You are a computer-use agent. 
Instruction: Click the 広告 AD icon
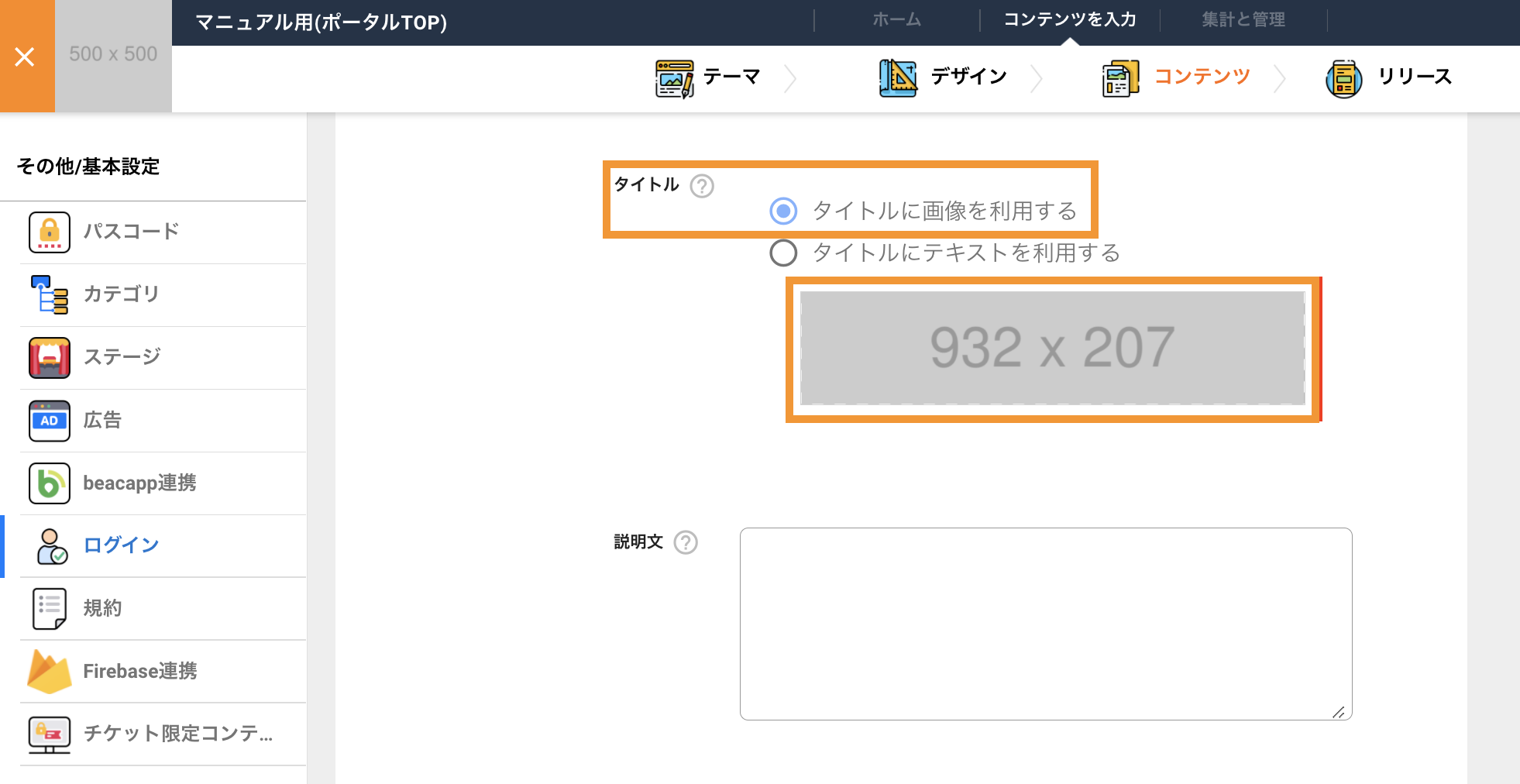pyautogui.click(x=50, y=421)
